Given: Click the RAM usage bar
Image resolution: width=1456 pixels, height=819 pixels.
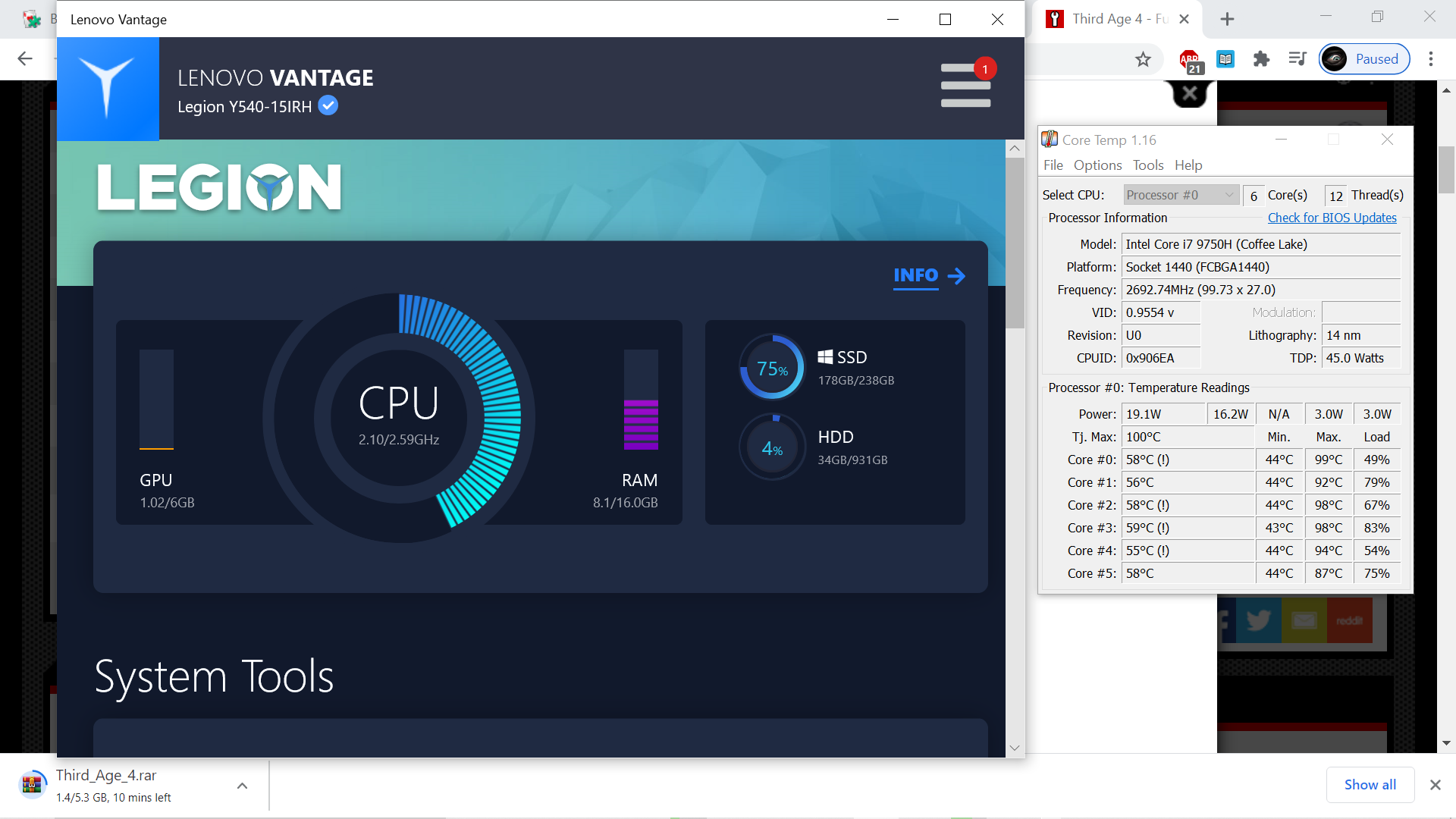Looking at the screenshot, I should coord(641,400).
